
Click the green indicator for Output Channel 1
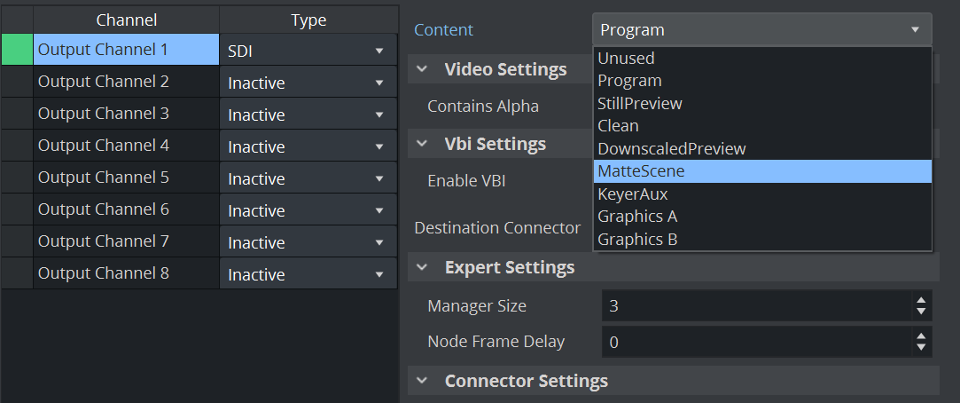(17, 50)
